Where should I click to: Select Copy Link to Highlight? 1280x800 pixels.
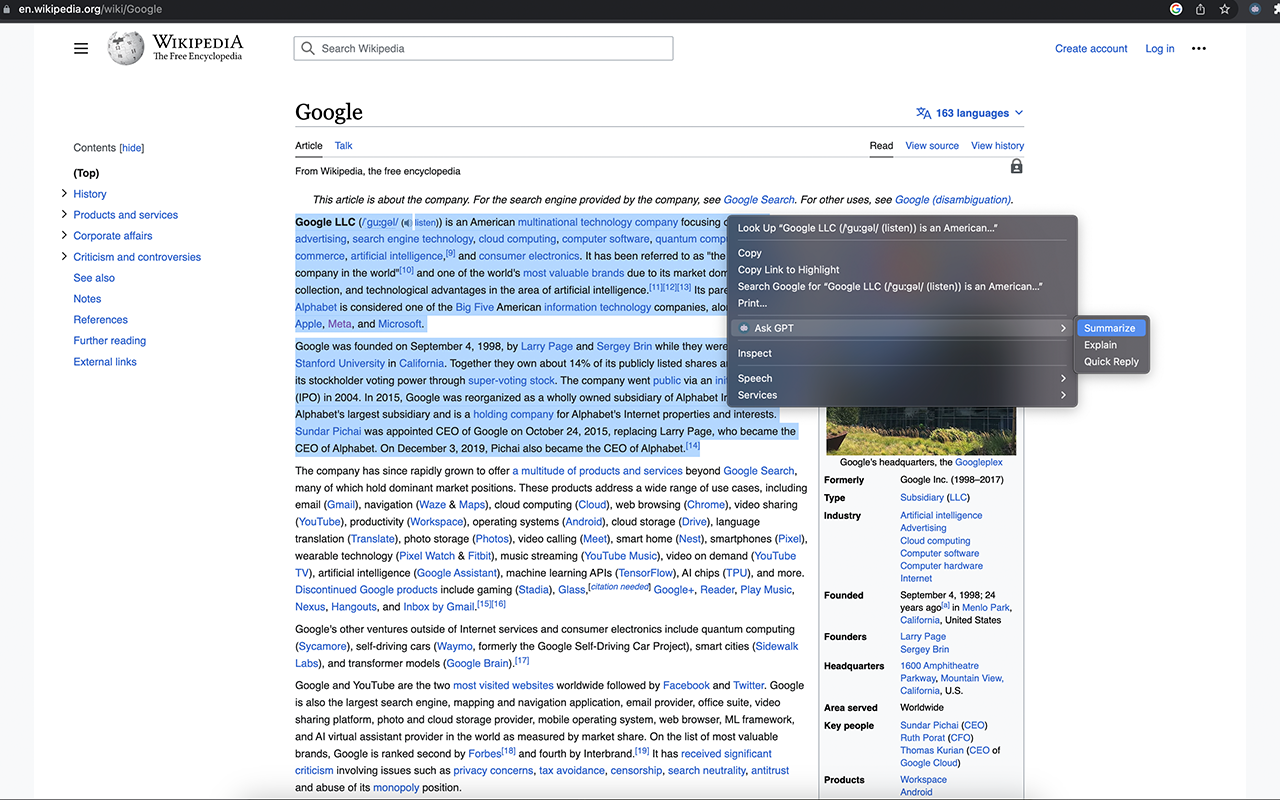coord(789,270)
